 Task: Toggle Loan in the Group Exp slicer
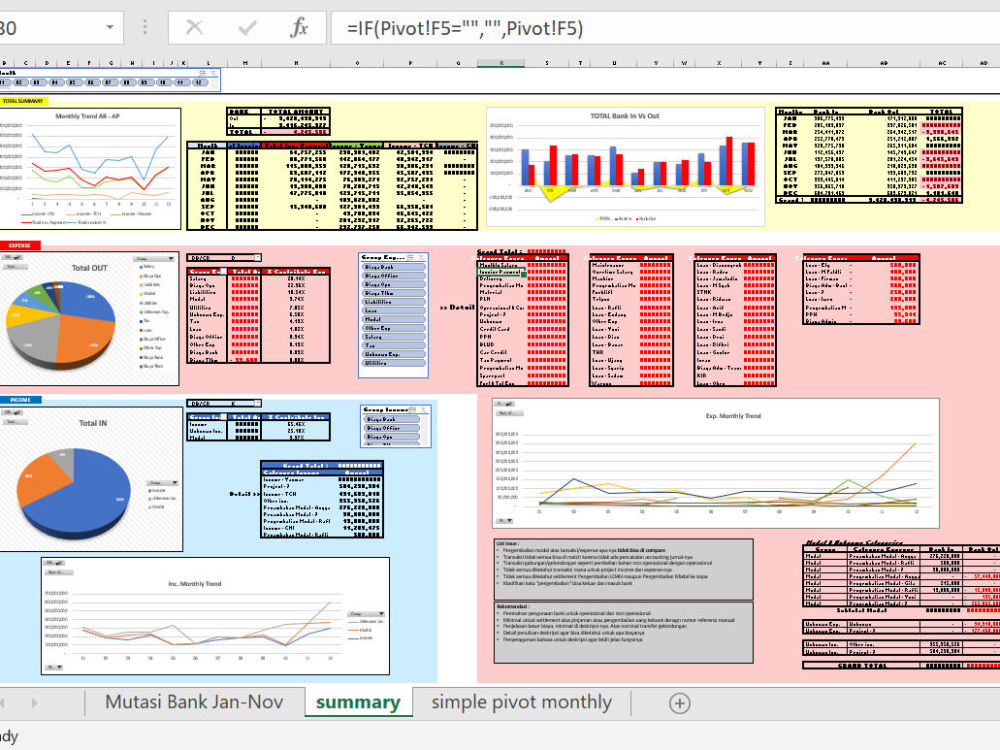coord(393,311)
